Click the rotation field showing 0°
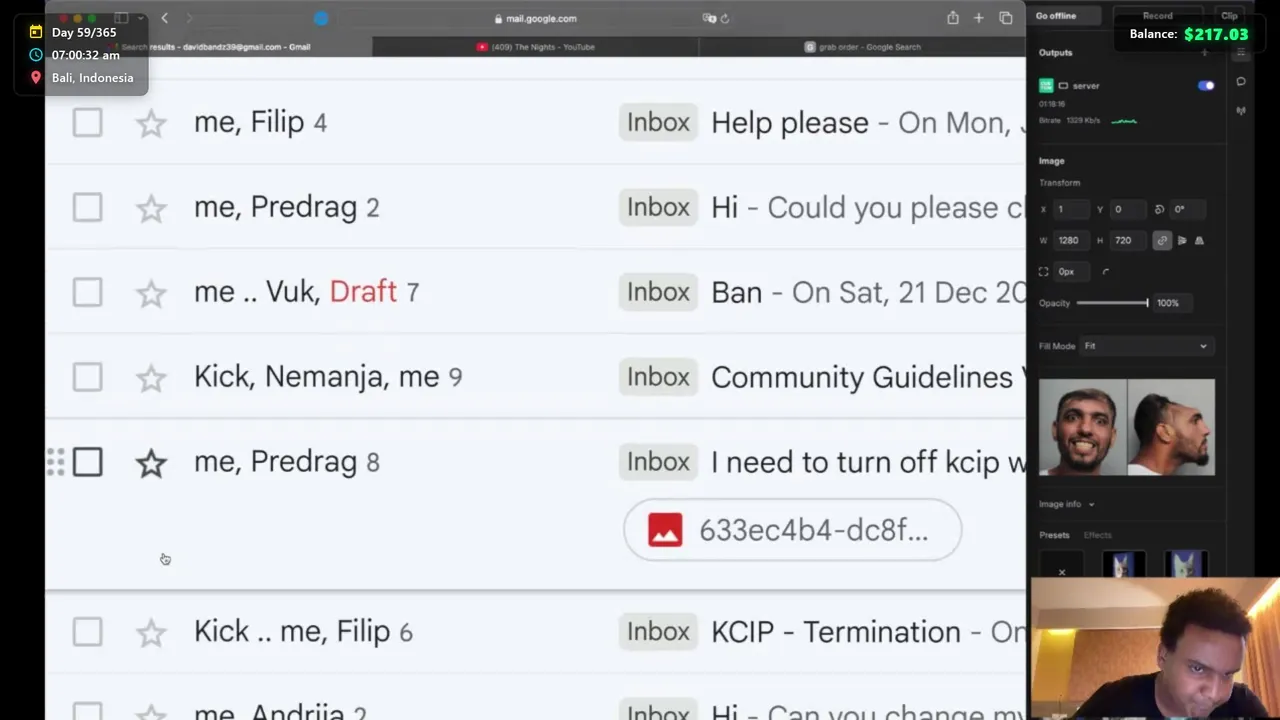This screenshot has width=1280, height=720. (1187, 210)
